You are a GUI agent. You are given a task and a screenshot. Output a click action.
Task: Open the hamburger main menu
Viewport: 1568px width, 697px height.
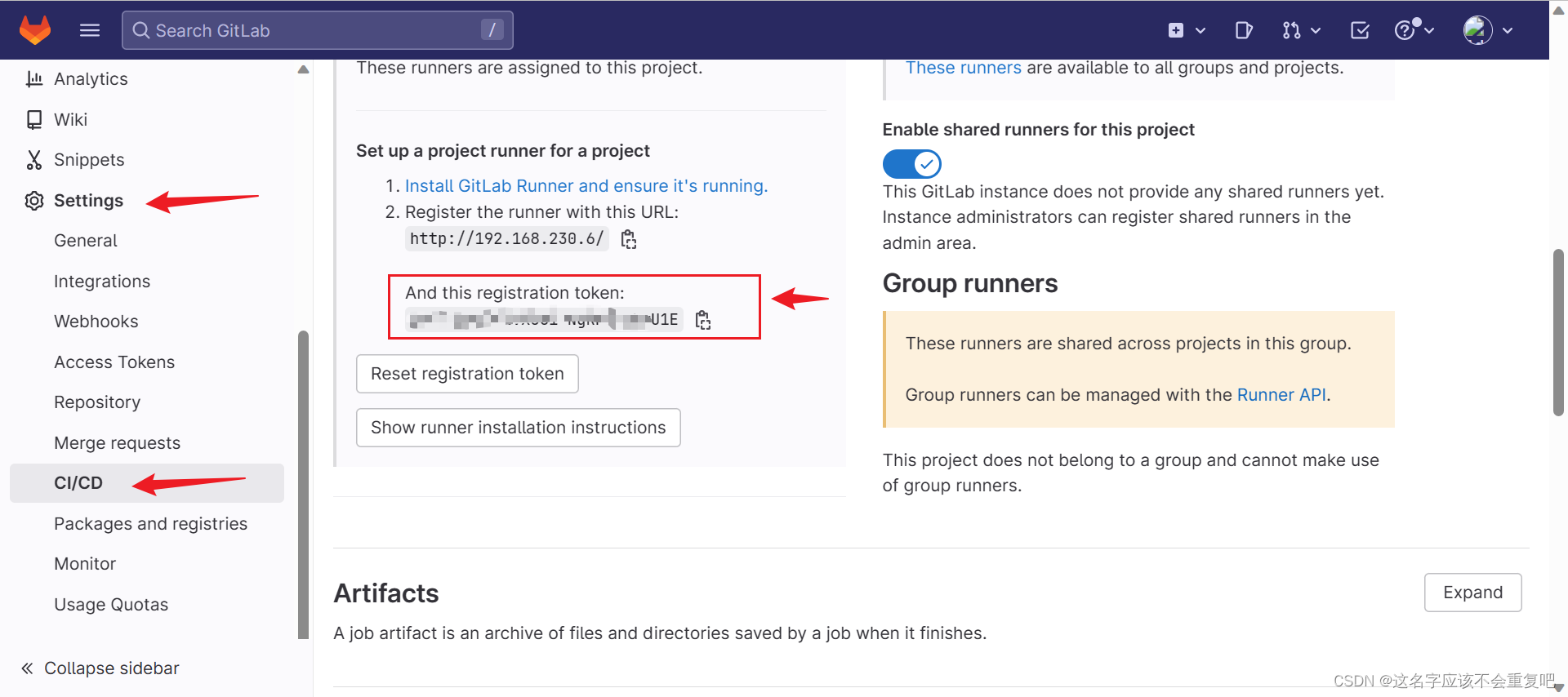pyautogui.click(x=90, y=30)
